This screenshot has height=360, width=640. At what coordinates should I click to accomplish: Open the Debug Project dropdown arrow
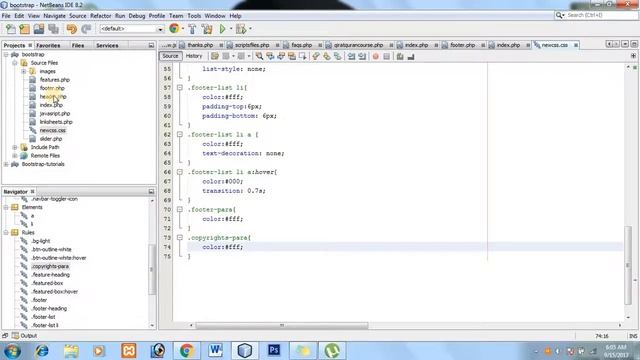[250, 29]
